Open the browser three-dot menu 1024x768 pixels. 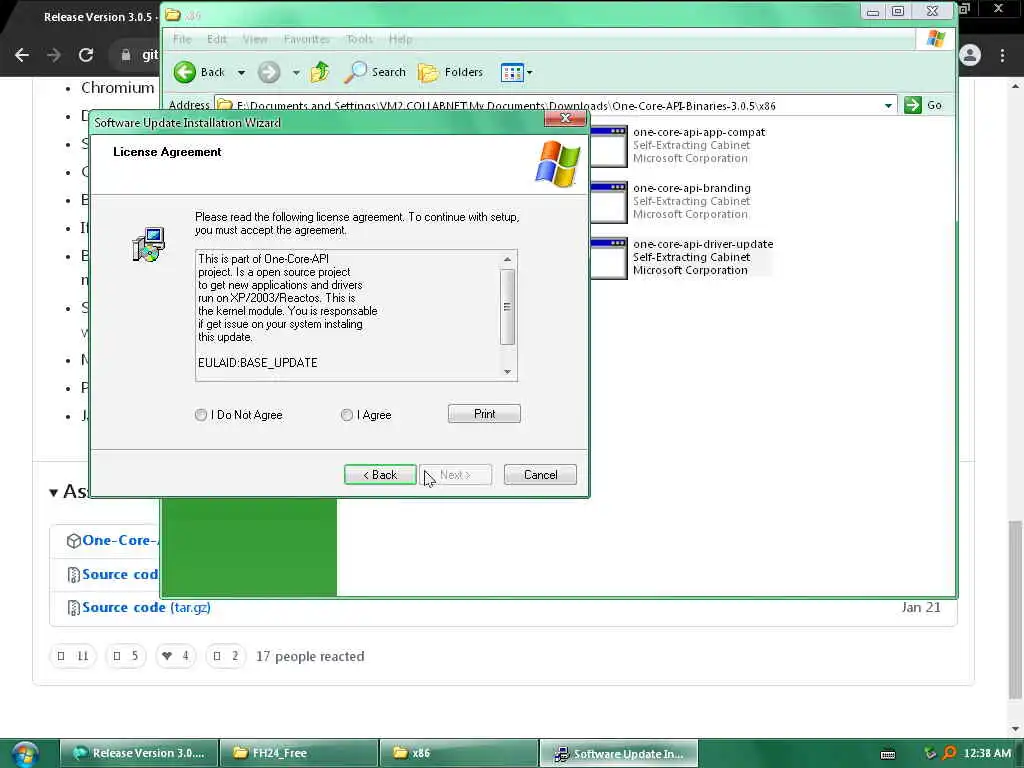coord(1002,55)
